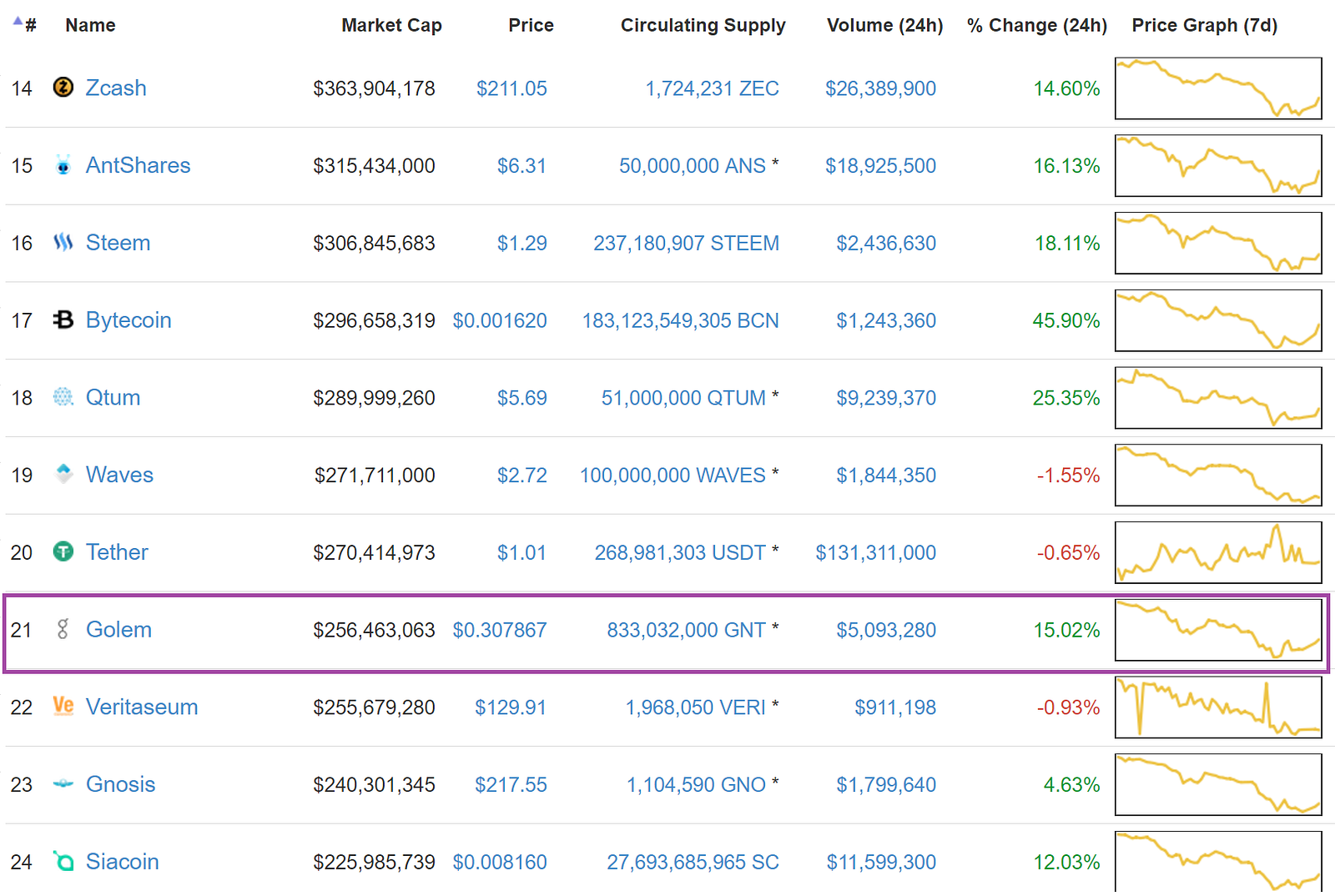
Task: Open the Bytecoin coin page link
Action: point(128,320)
